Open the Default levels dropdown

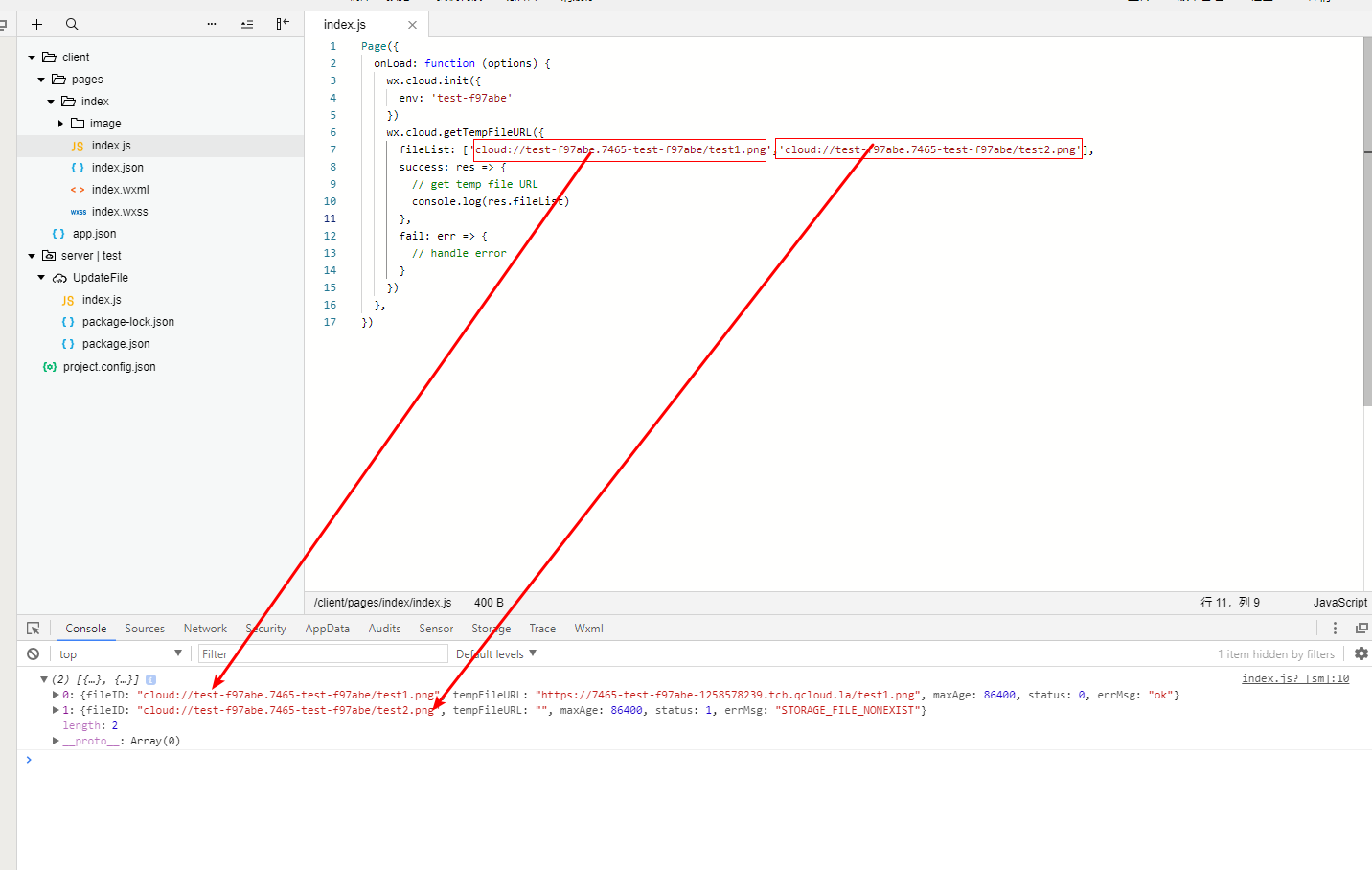pos(496,654)
